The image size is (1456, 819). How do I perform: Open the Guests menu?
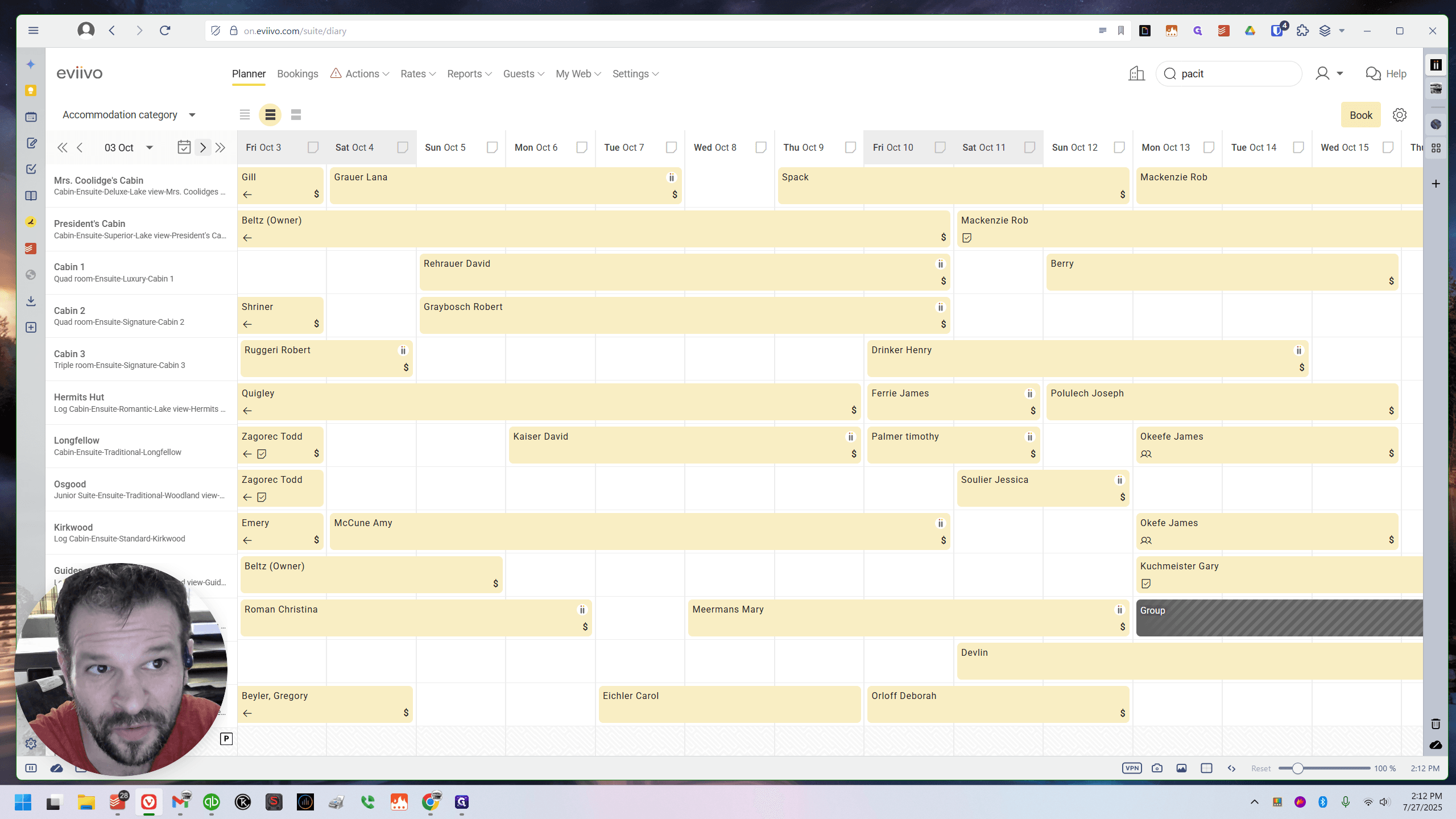tap(523, 74)
